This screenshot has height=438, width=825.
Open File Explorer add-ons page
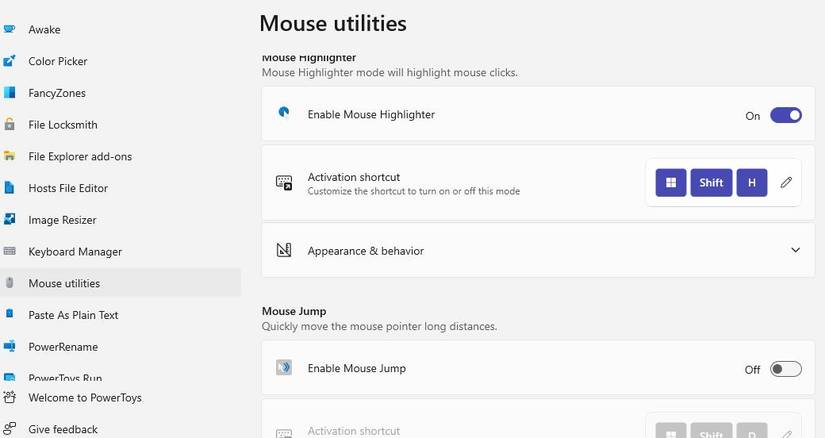(x=80, y=157)
